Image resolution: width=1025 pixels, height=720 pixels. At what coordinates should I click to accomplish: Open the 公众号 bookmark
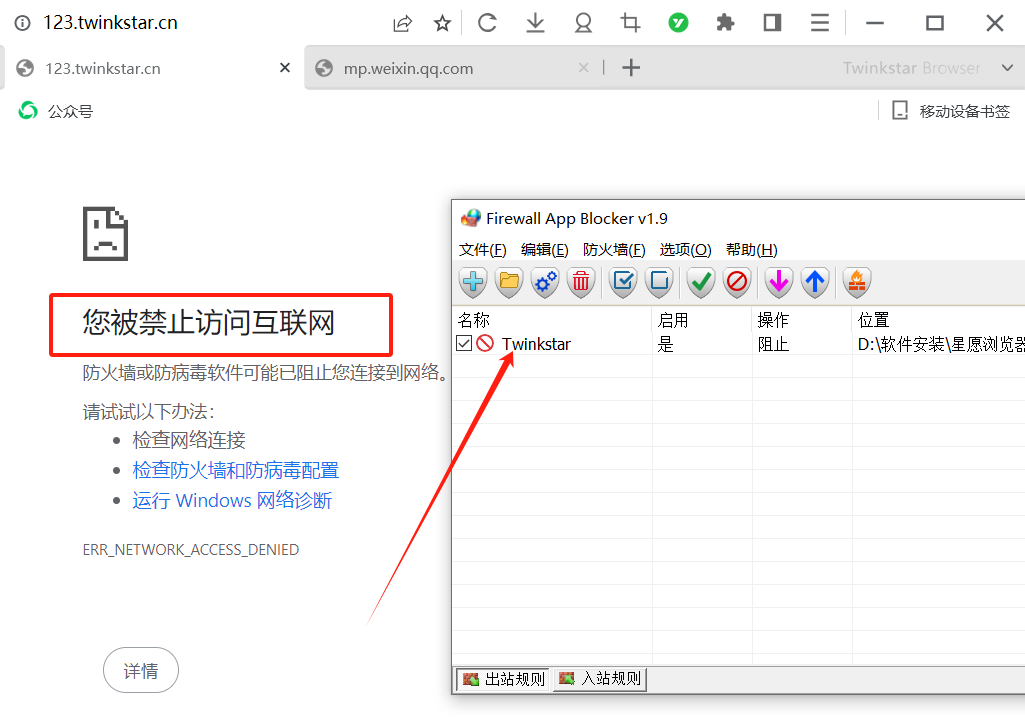[x=56, y=111]
